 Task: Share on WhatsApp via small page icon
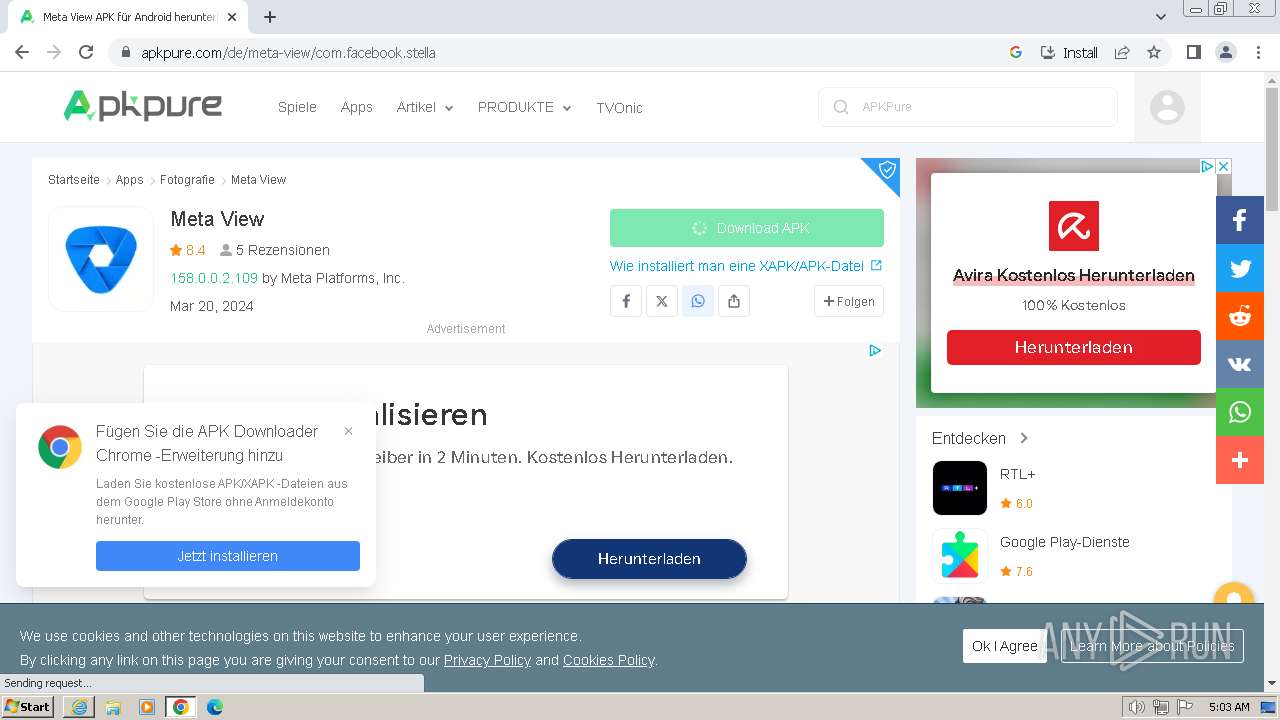coord(698,301)
